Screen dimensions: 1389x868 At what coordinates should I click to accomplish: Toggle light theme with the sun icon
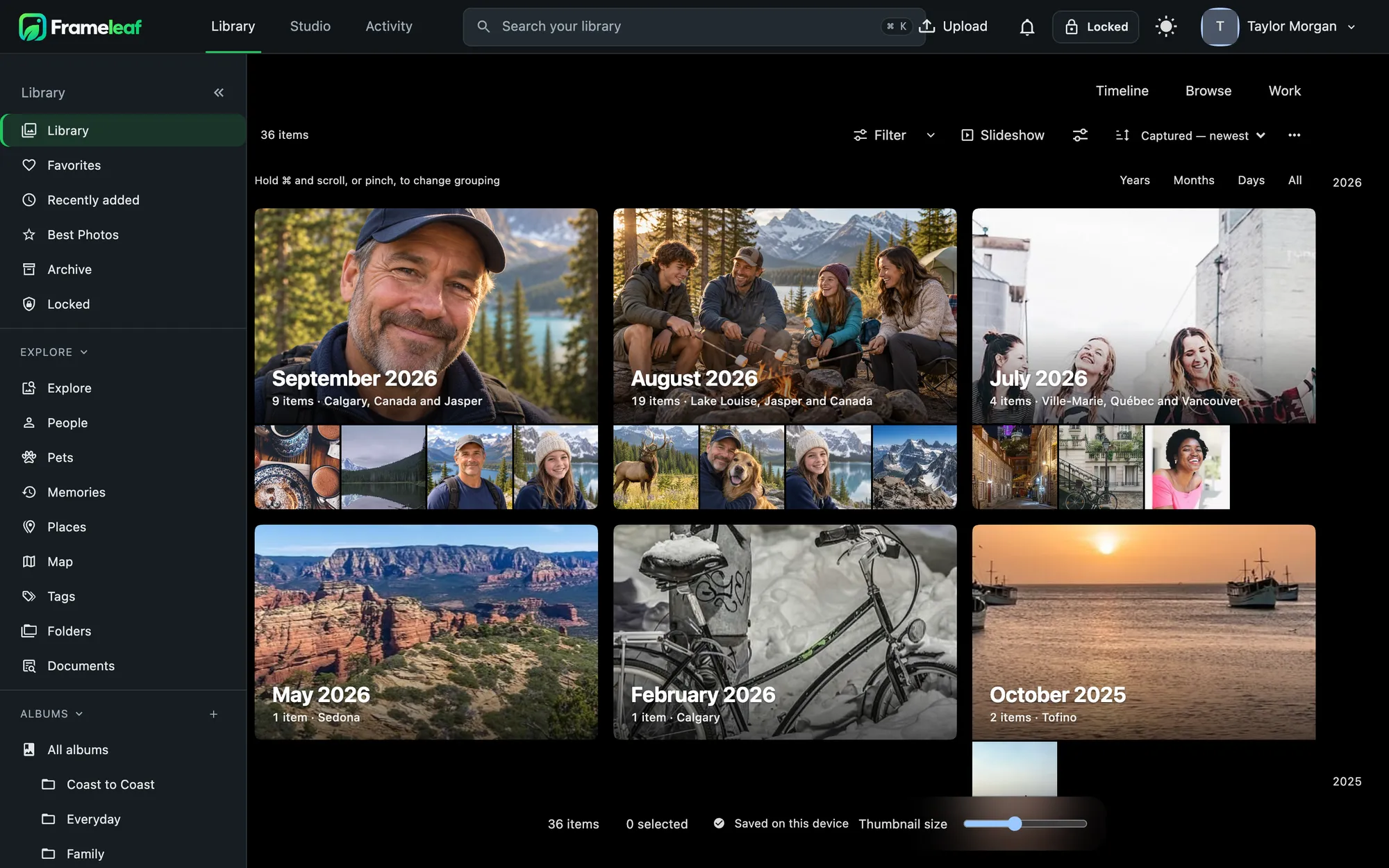1166,27
